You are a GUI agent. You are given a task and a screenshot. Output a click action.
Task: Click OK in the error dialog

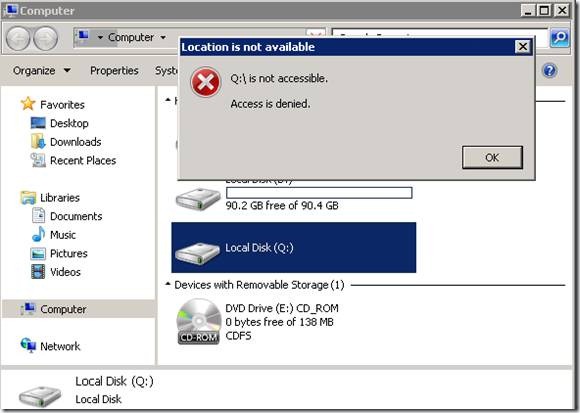pos(492,158)
